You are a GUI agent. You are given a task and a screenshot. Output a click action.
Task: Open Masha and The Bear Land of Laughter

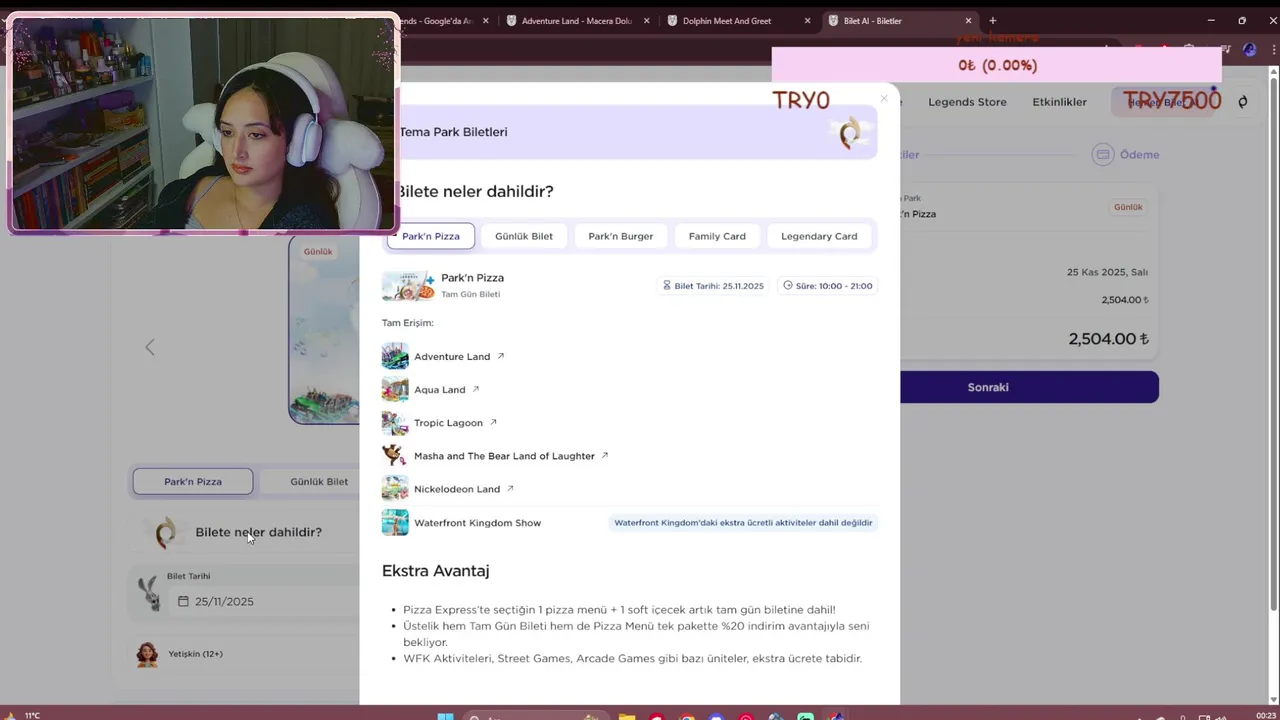[x=504, y=455]
